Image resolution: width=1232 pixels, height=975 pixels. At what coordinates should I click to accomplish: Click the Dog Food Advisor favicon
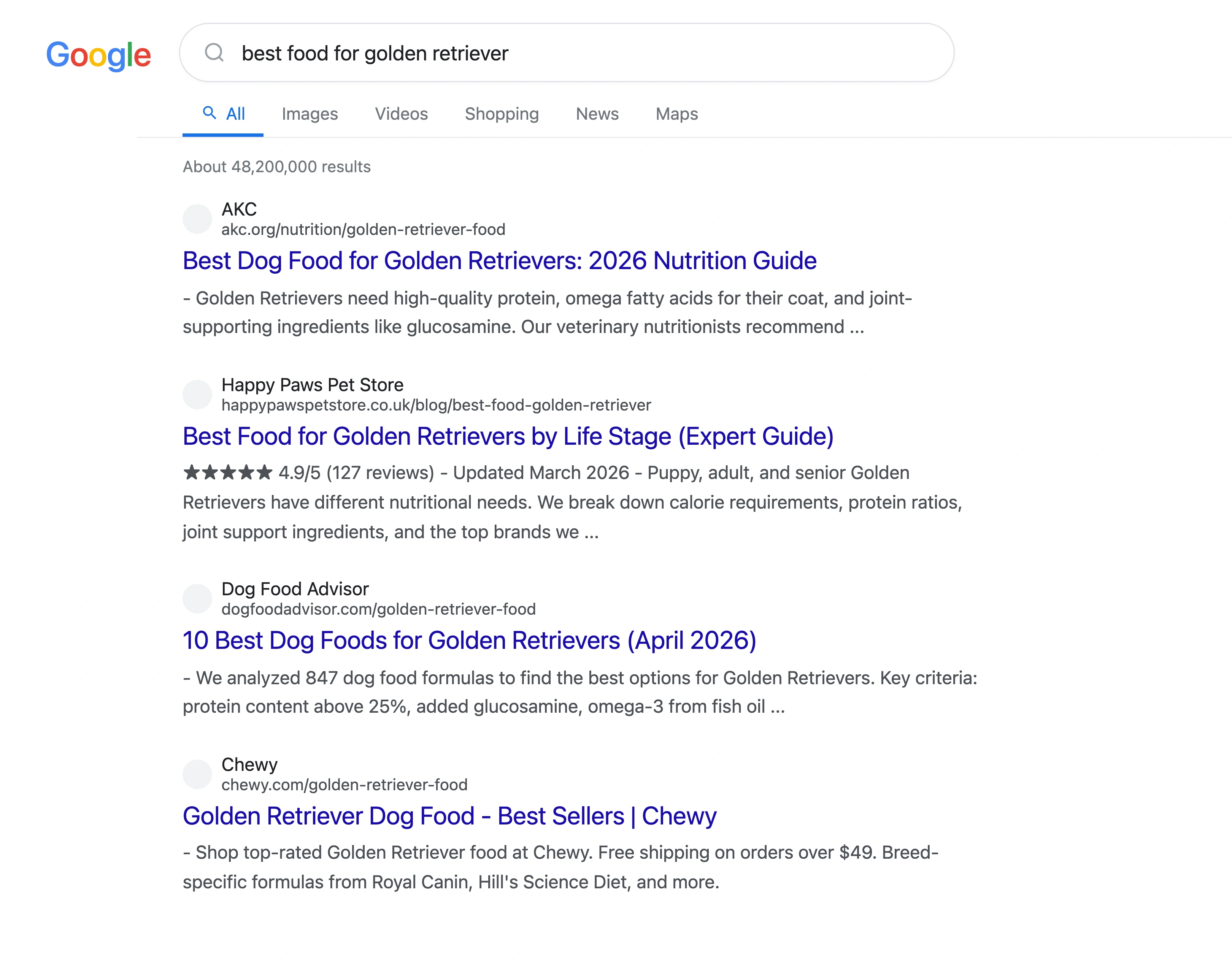pos(197,598)
